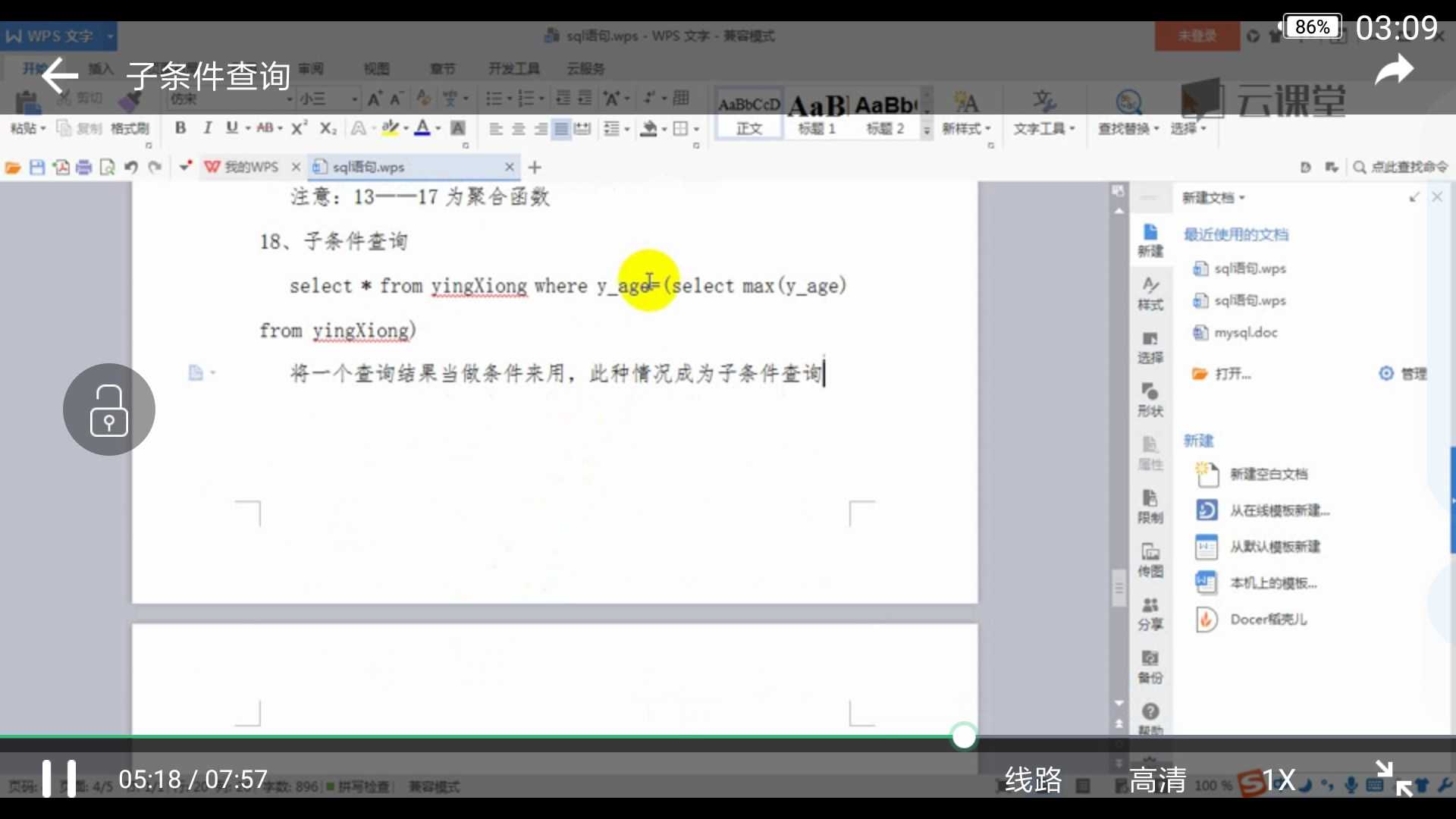Click the 选择 icon in the side panel

[x=1150, y=347]
